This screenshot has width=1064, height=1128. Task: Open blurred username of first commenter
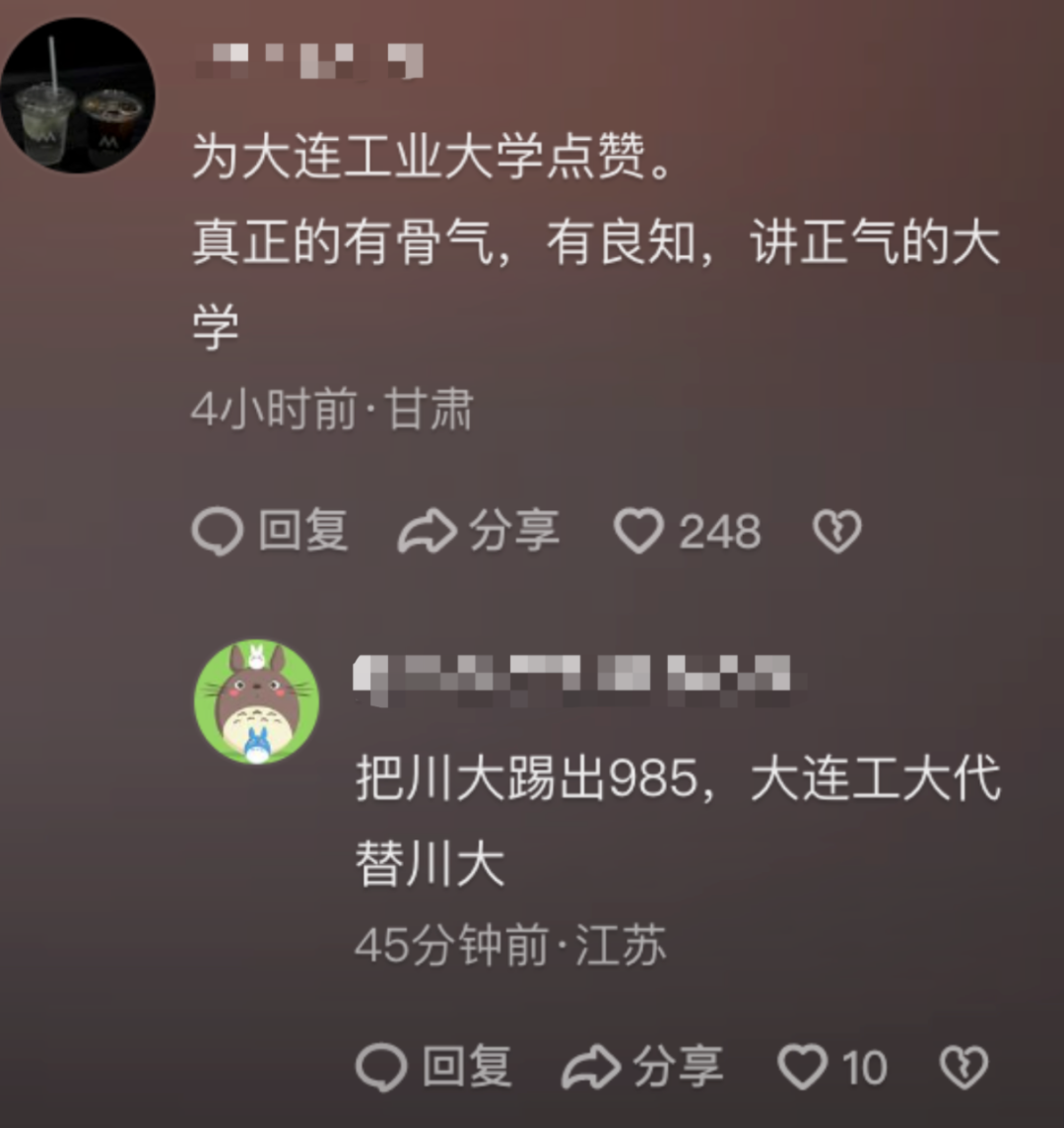[310, 61]
